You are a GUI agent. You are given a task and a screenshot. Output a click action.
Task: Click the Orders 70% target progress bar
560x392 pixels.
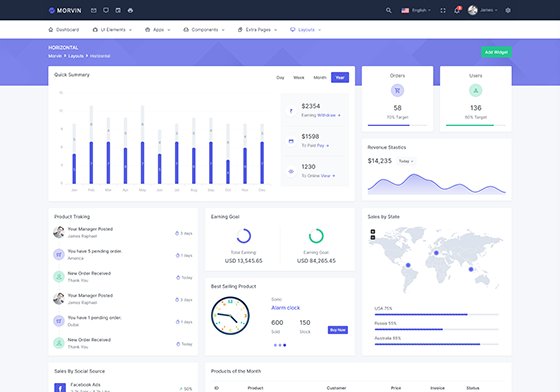click(397, 125)
